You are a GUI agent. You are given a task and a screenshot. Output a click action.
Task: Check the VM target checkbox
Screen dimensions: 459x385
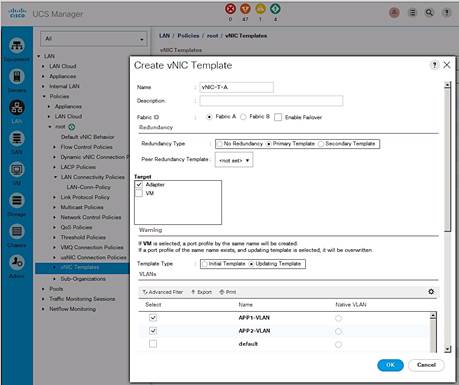[139, 193]
